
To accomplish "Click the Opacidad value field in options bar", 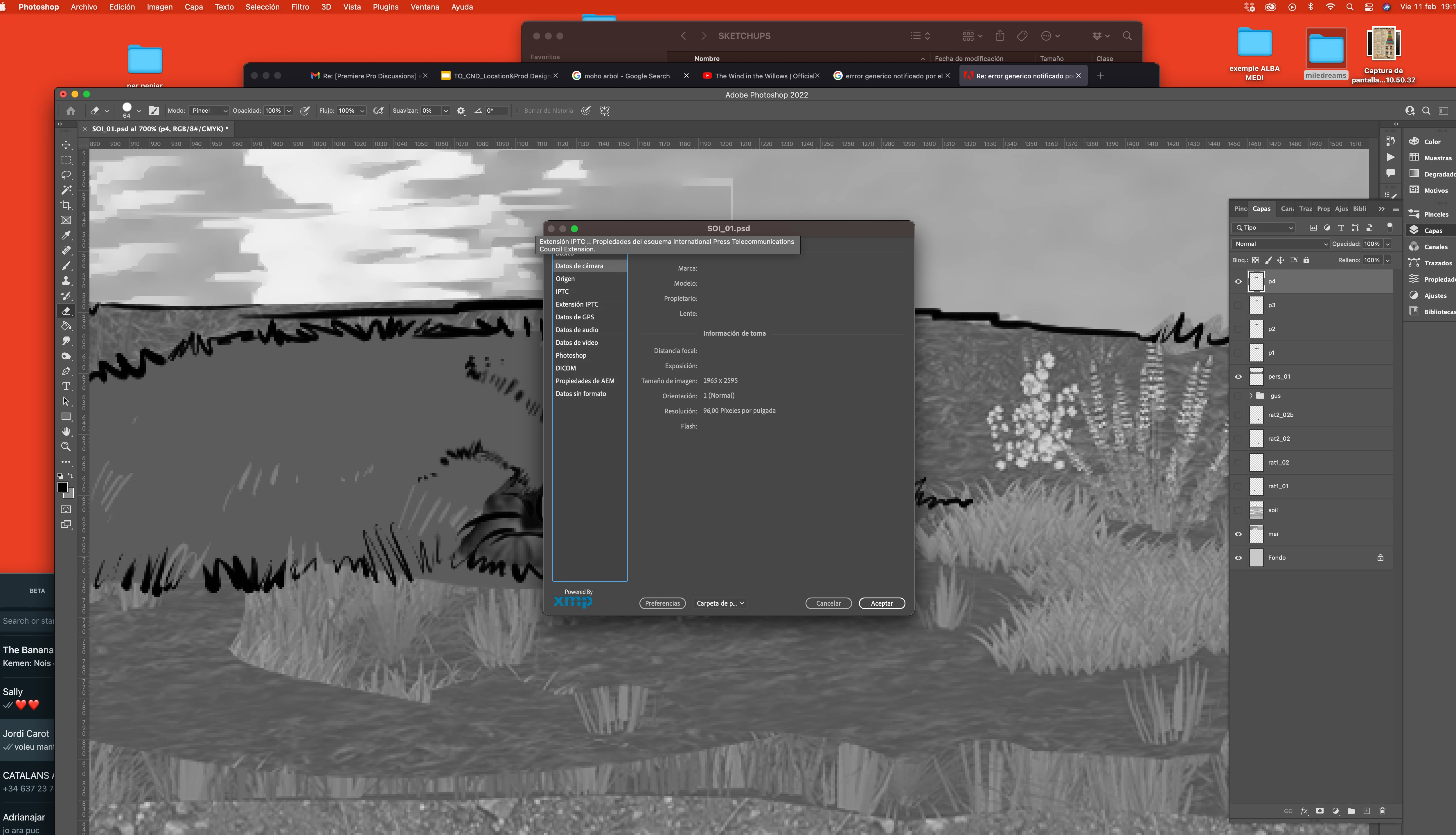I will [x=274, y=111].
